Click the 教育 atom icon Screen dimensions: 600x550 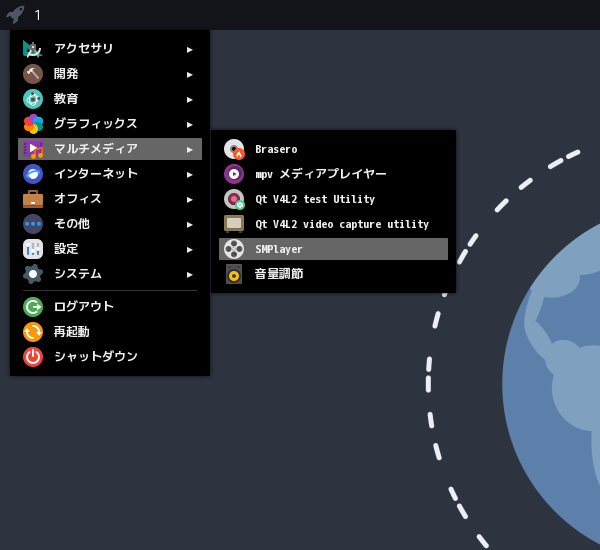pos(33,99)
